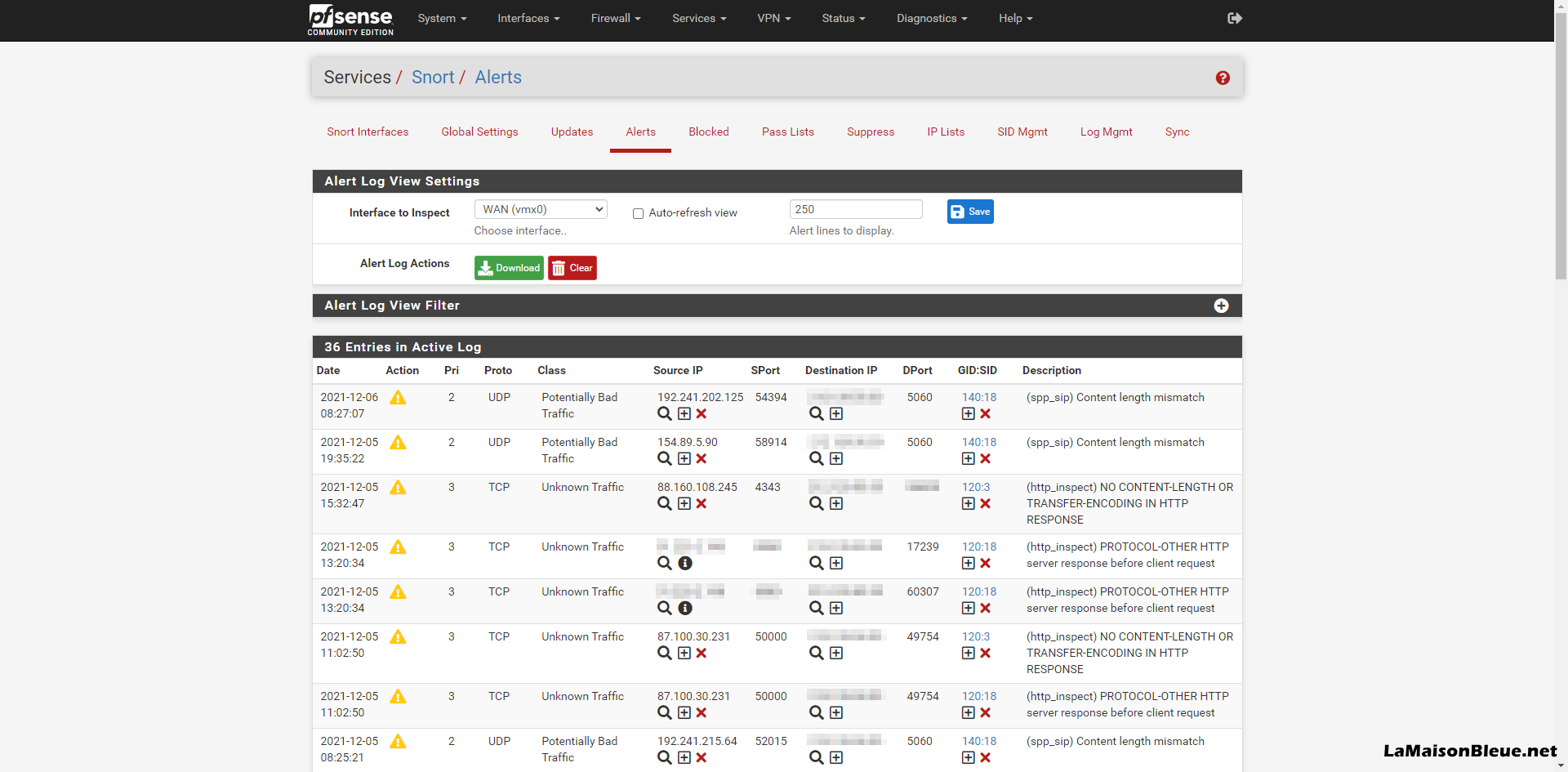Screen dimensions: 1568x772
Task: Click the red Clear button
Action: click(572, 268)
